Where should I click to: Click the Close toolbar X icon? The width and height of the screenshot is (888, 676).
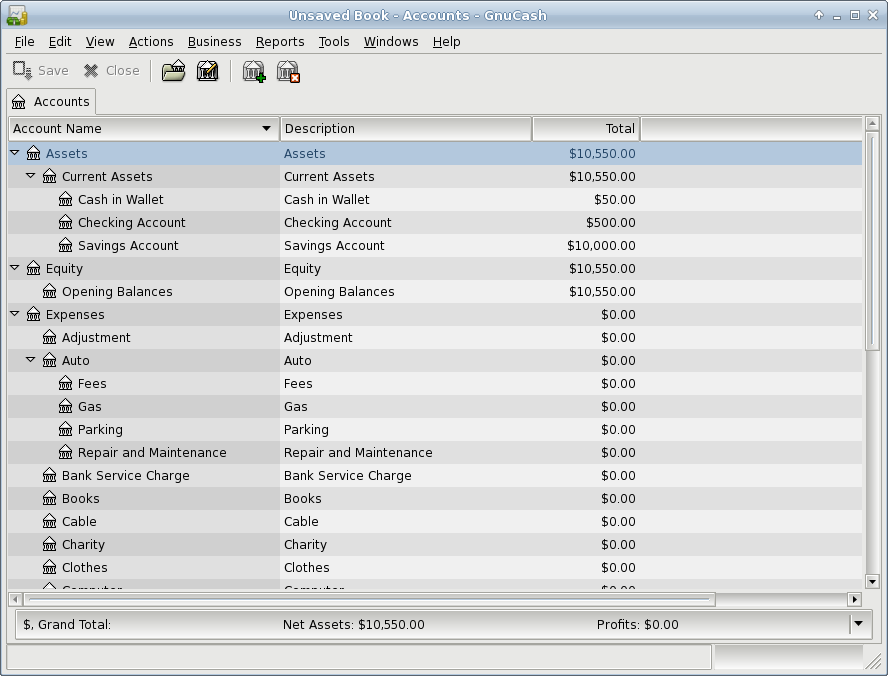point(91,71)
